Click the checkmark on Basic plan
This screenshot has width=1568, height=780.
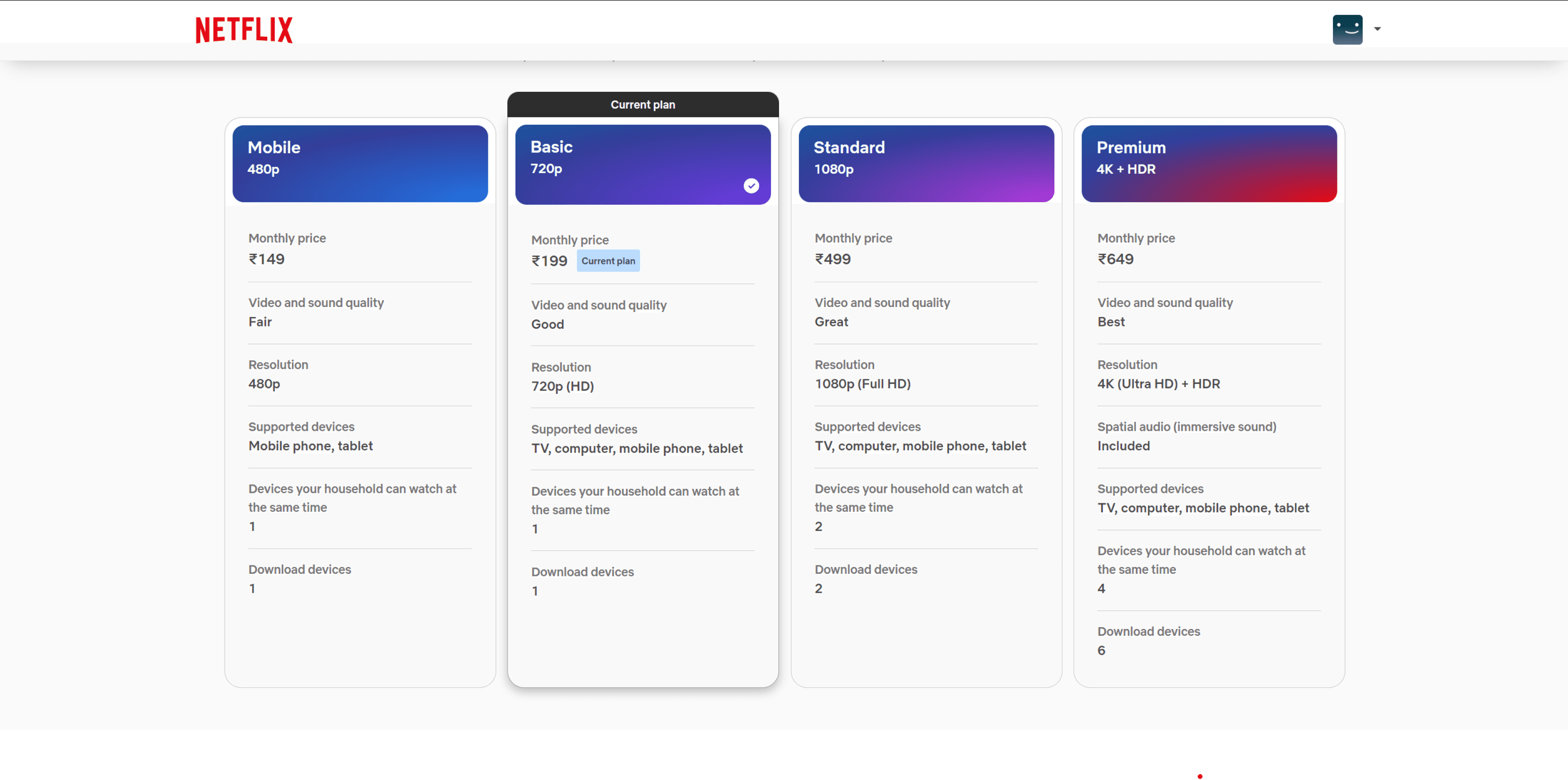(751, 186)
